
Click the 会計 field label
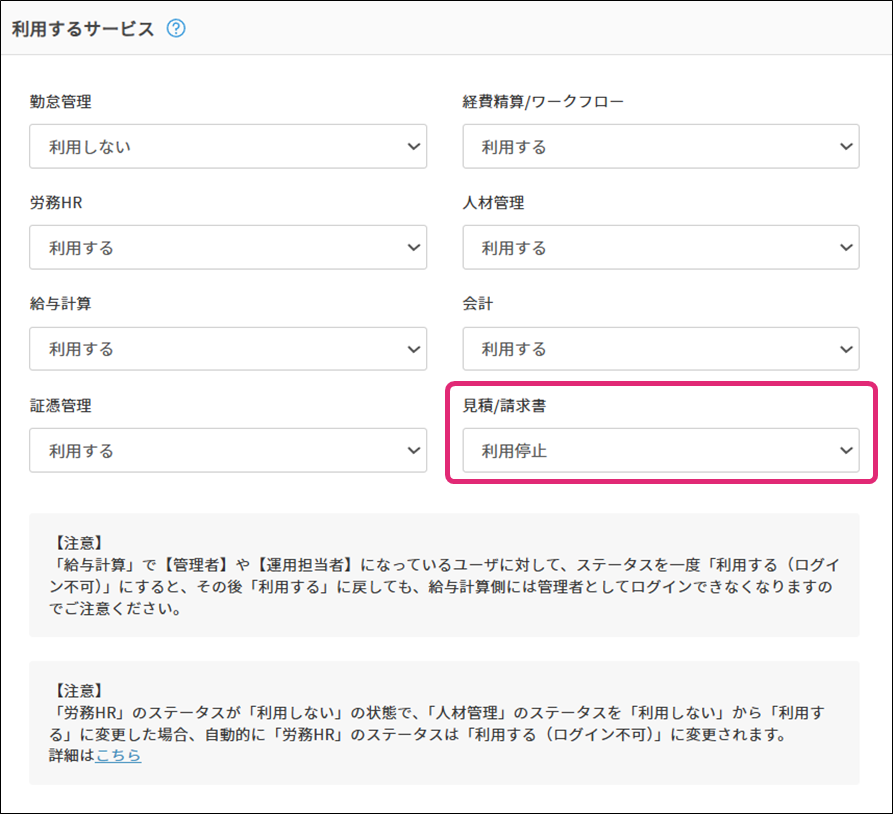pos(477,304)
